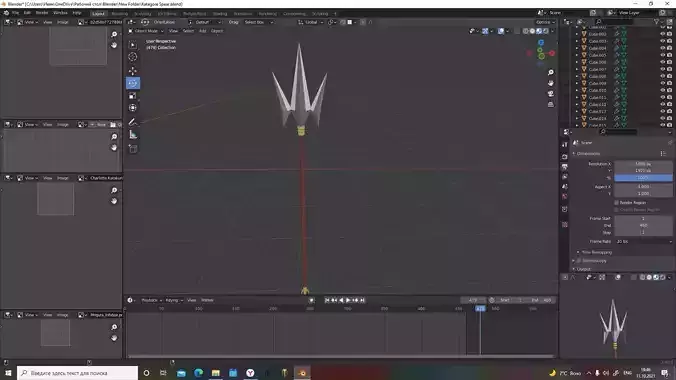676x380 pixels.
Task: Click the viewport pan hand icon
Action: pyautogui.click(x=551, y=83)
